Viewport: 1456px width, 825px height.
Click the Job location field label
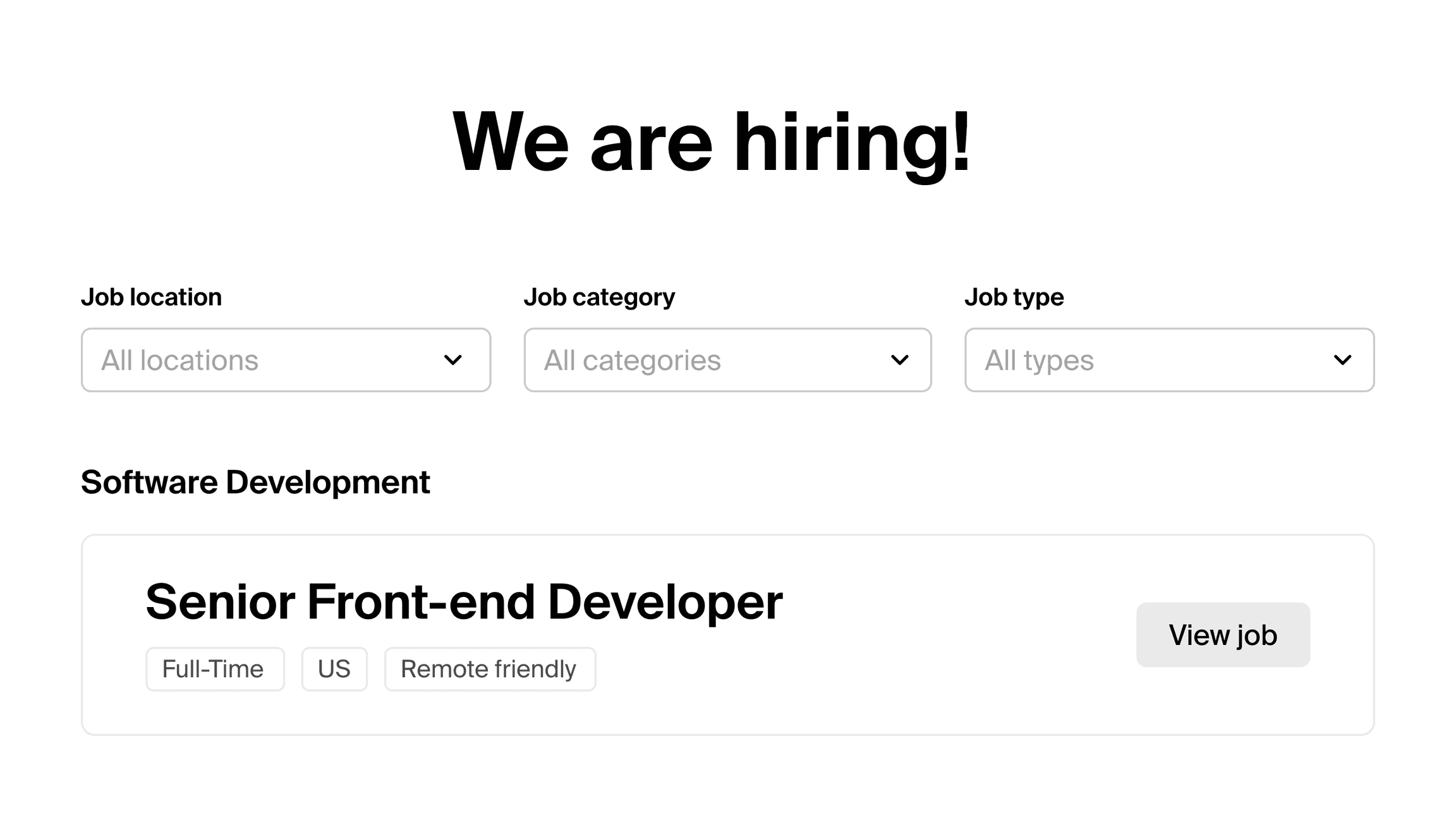click(151, 296)
